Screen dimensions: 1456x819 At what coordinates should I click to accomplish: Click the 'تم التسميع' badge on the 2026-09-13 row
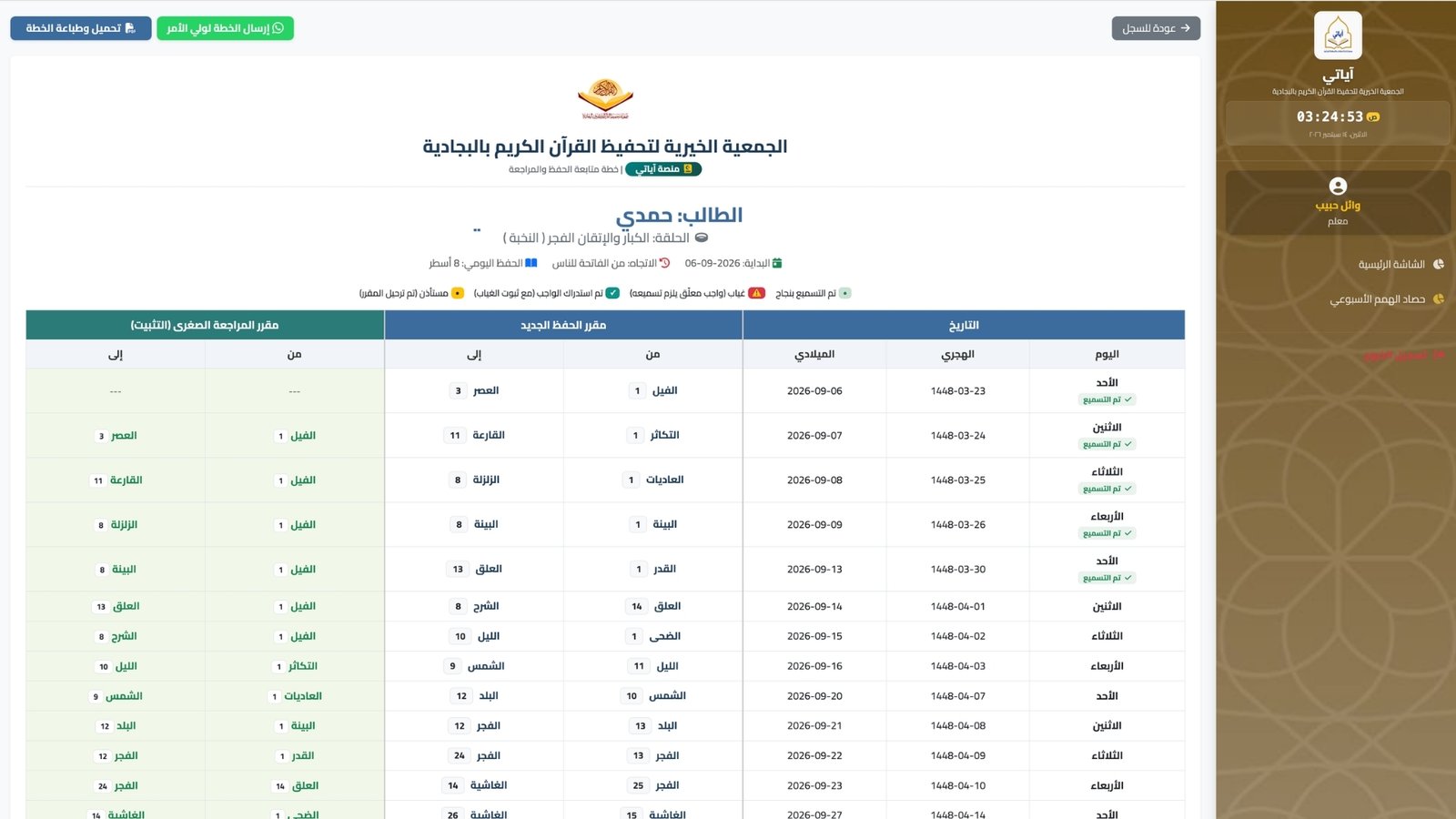click(x=1107, y=578)
